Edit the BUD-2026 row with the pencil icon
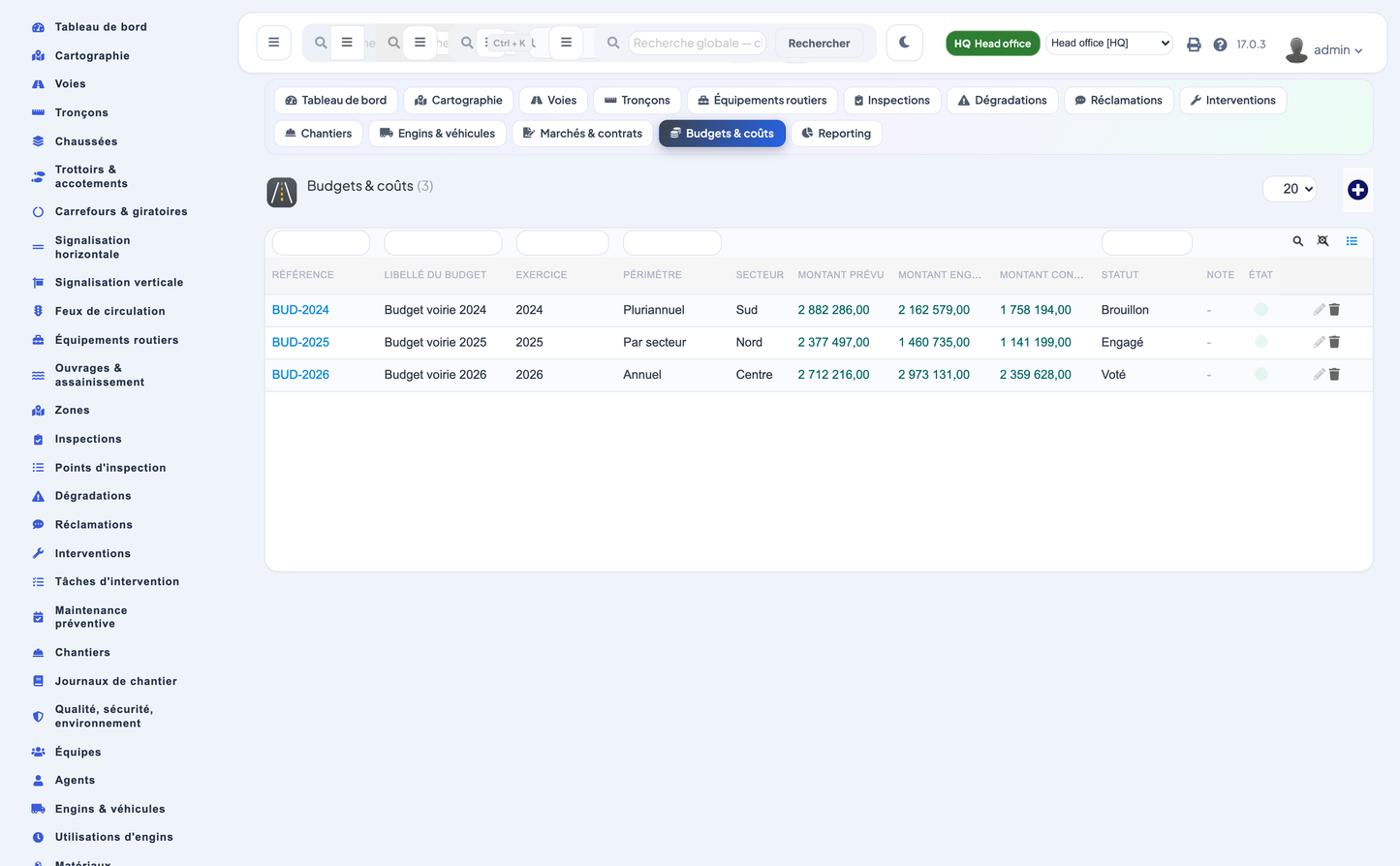1400x866 pixels. coord(1319,375)
